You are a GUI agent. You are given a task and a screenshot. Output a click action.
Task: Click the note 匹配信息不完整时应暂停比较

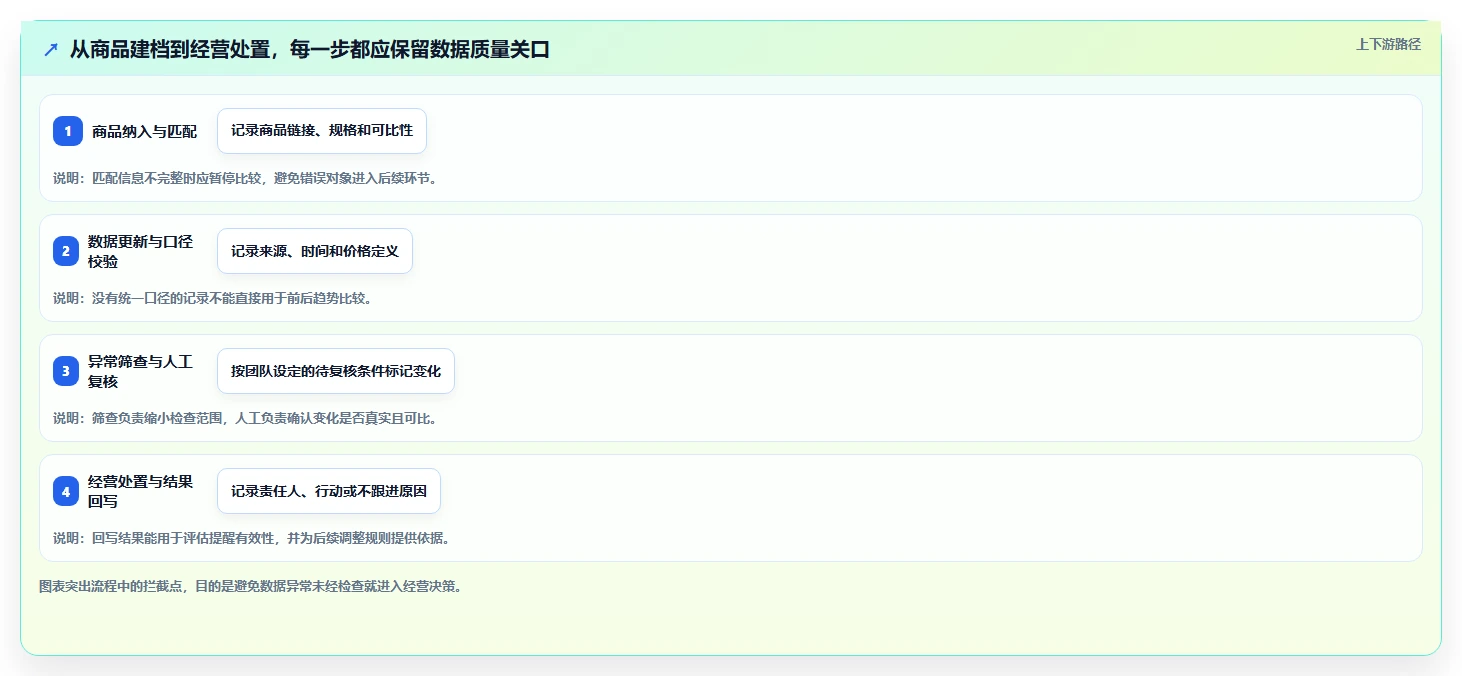click(245, 178)
